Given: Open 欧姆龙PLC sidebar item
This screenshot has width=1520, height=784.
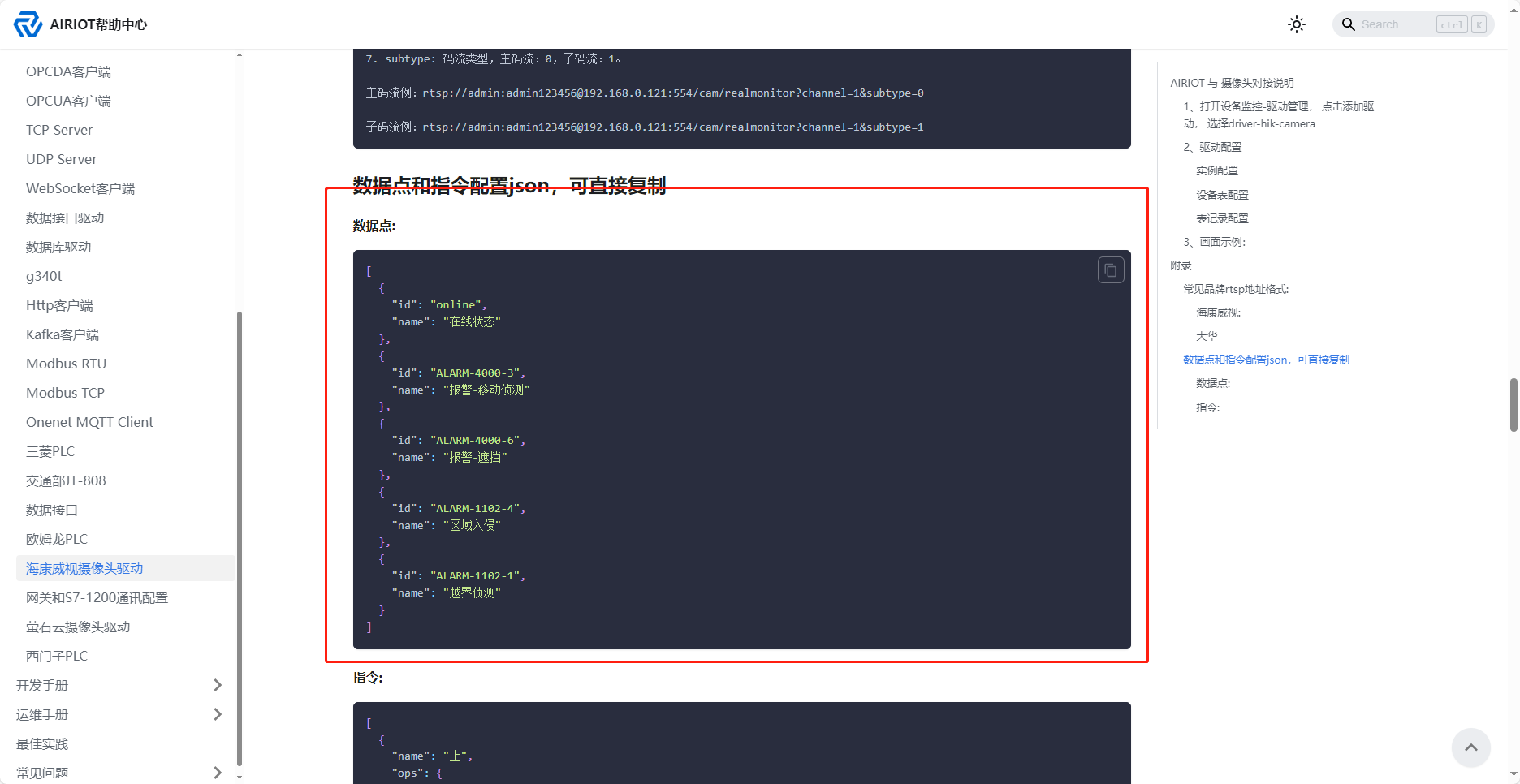Looking at the screenshot, I should [x=57, y=539].
